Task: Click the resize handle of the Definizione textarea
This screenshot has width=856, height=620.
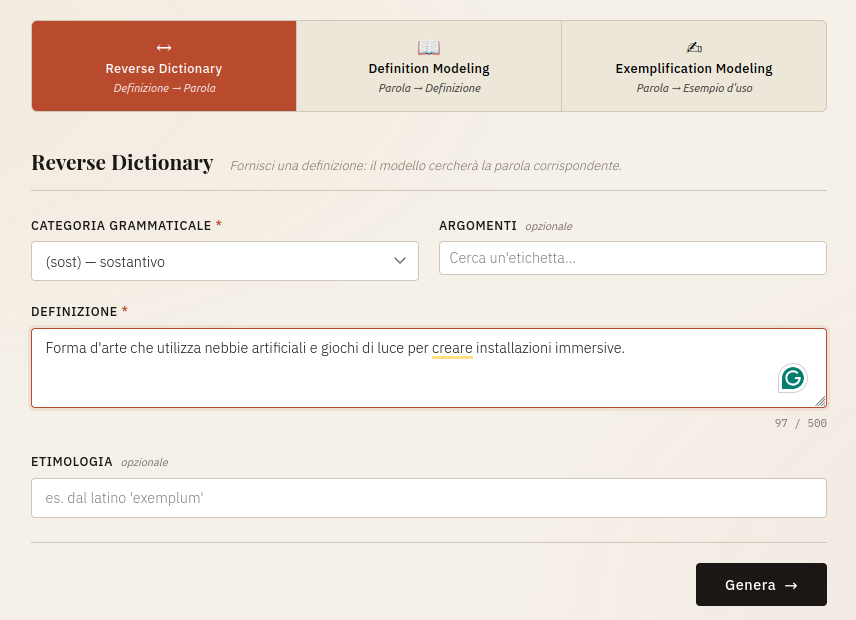Action: [820, 400]
